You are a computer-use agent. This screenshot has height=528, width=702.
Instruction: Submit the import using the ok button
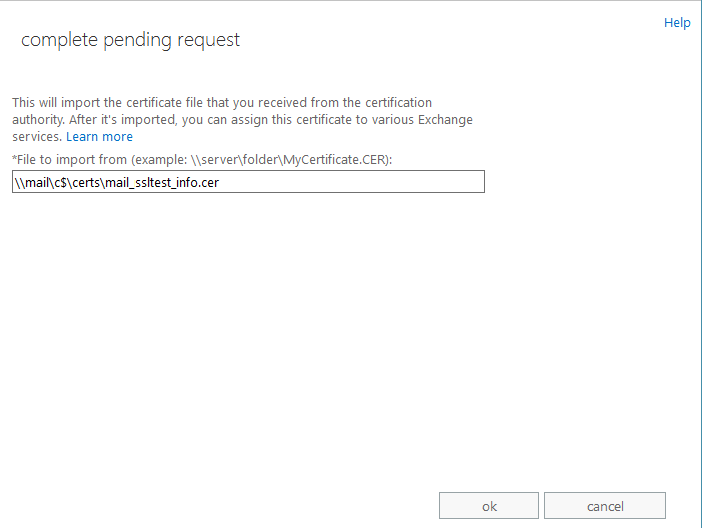[489, 506]
